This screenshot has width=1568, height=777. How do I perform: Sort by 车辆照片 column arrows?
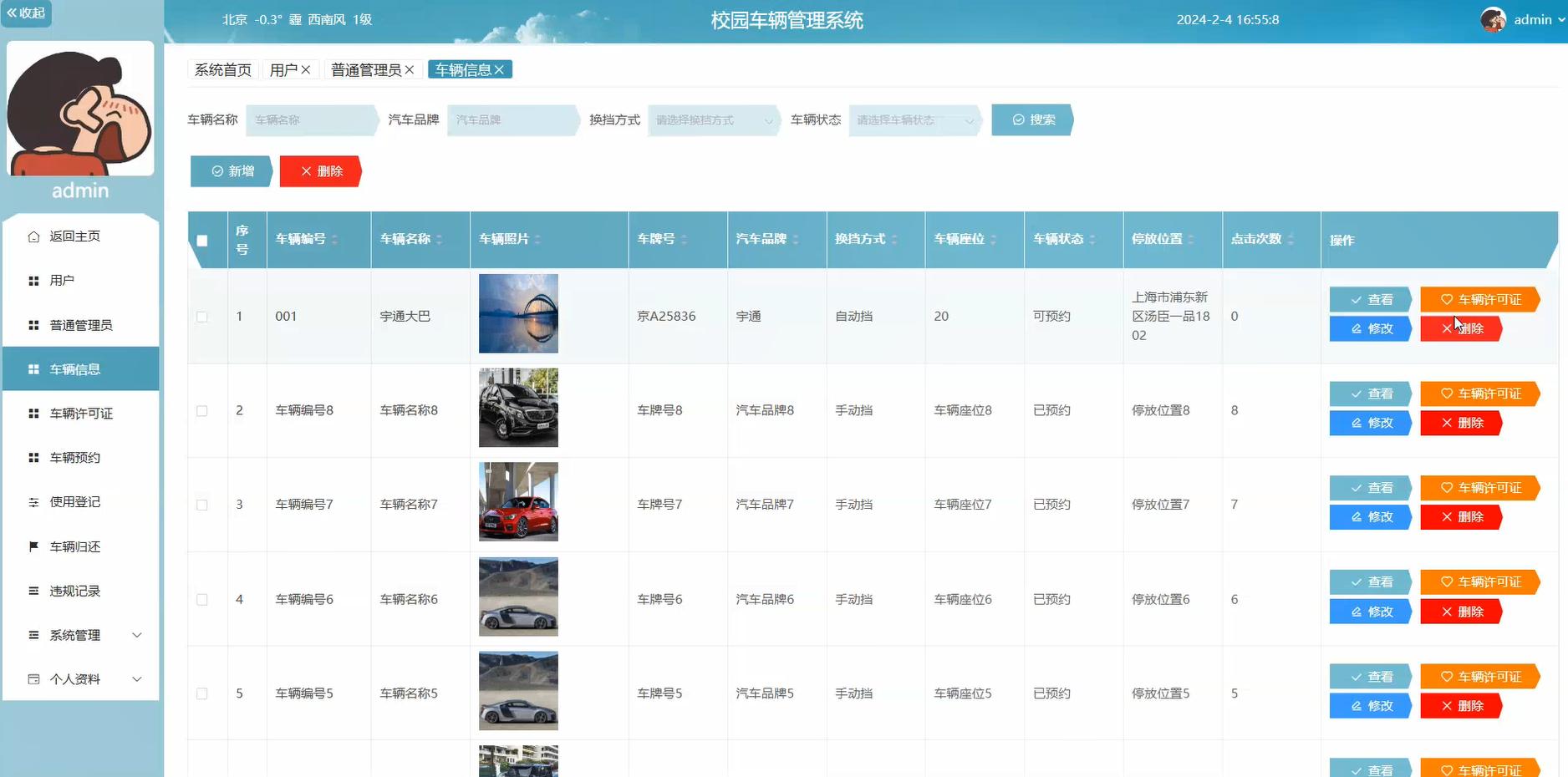(x=537, y=240)
